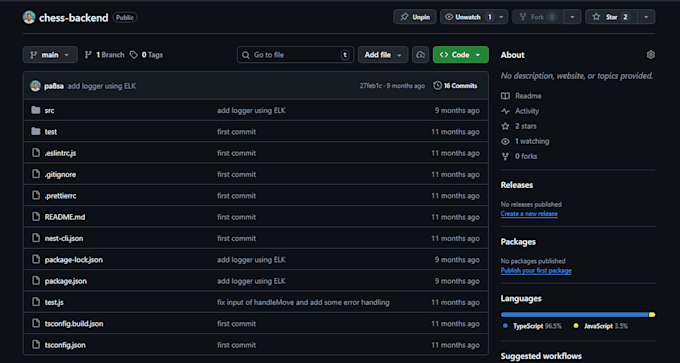The image size is (680, 363).
Task: Click the tsconfig.build.json file icon
Action: 36,324
